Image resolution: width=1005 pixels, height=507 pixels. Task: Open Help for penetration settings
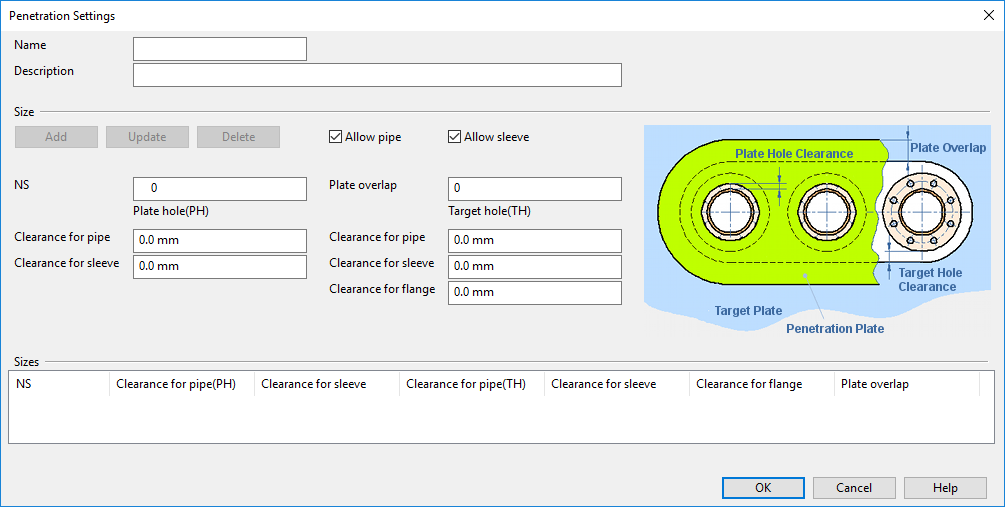945,488
